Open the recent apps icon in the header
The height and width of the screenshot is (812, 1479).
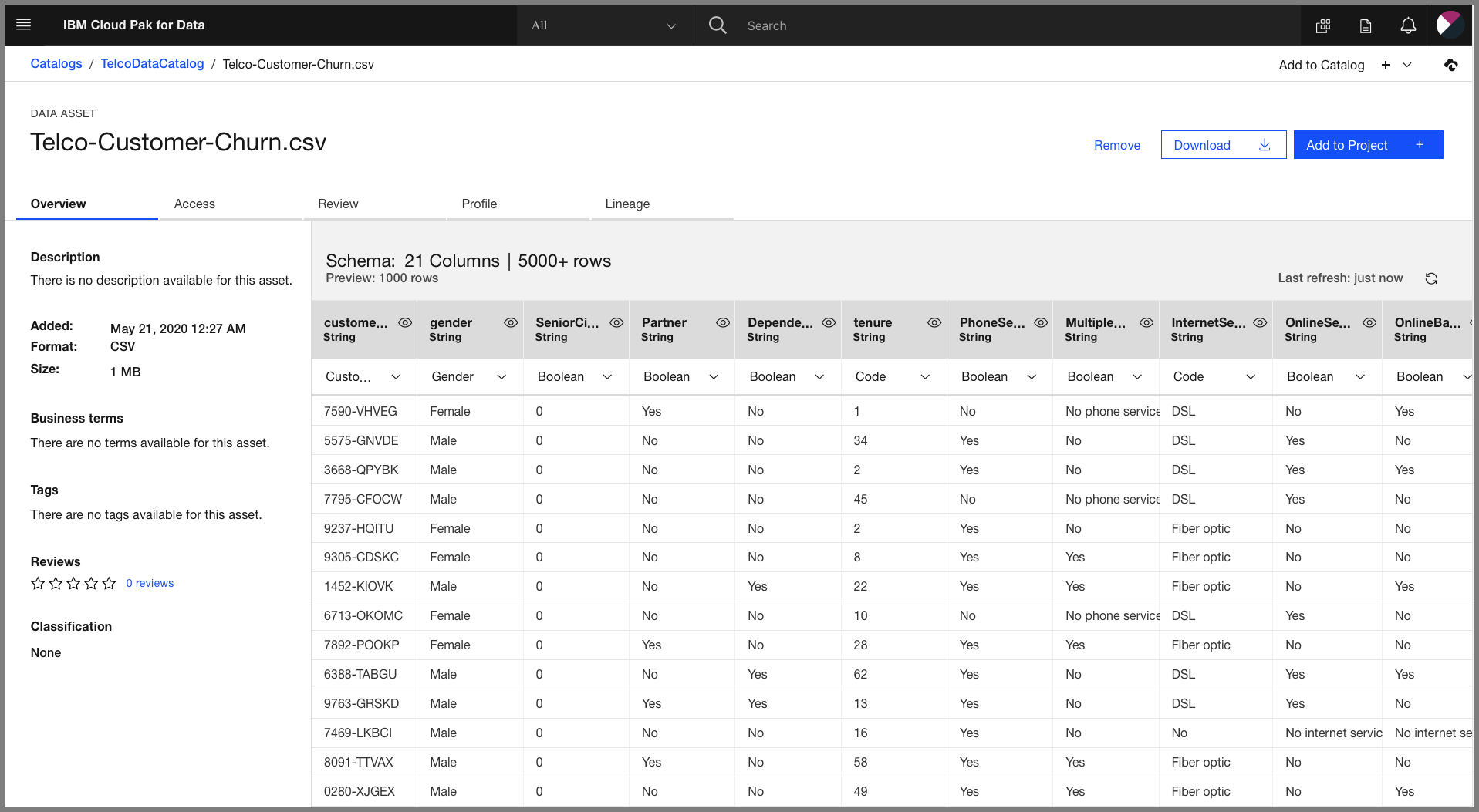tap(1323, 25)
